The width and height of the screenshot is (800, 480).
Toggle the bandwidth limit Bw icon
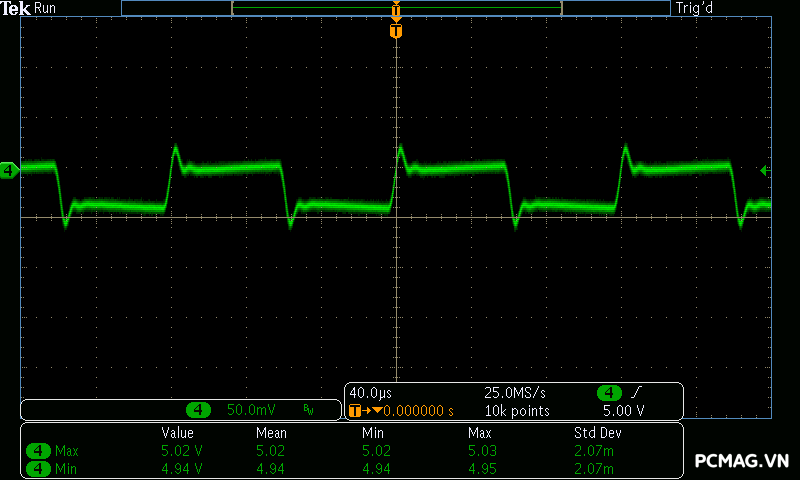(x=308, y=410)
